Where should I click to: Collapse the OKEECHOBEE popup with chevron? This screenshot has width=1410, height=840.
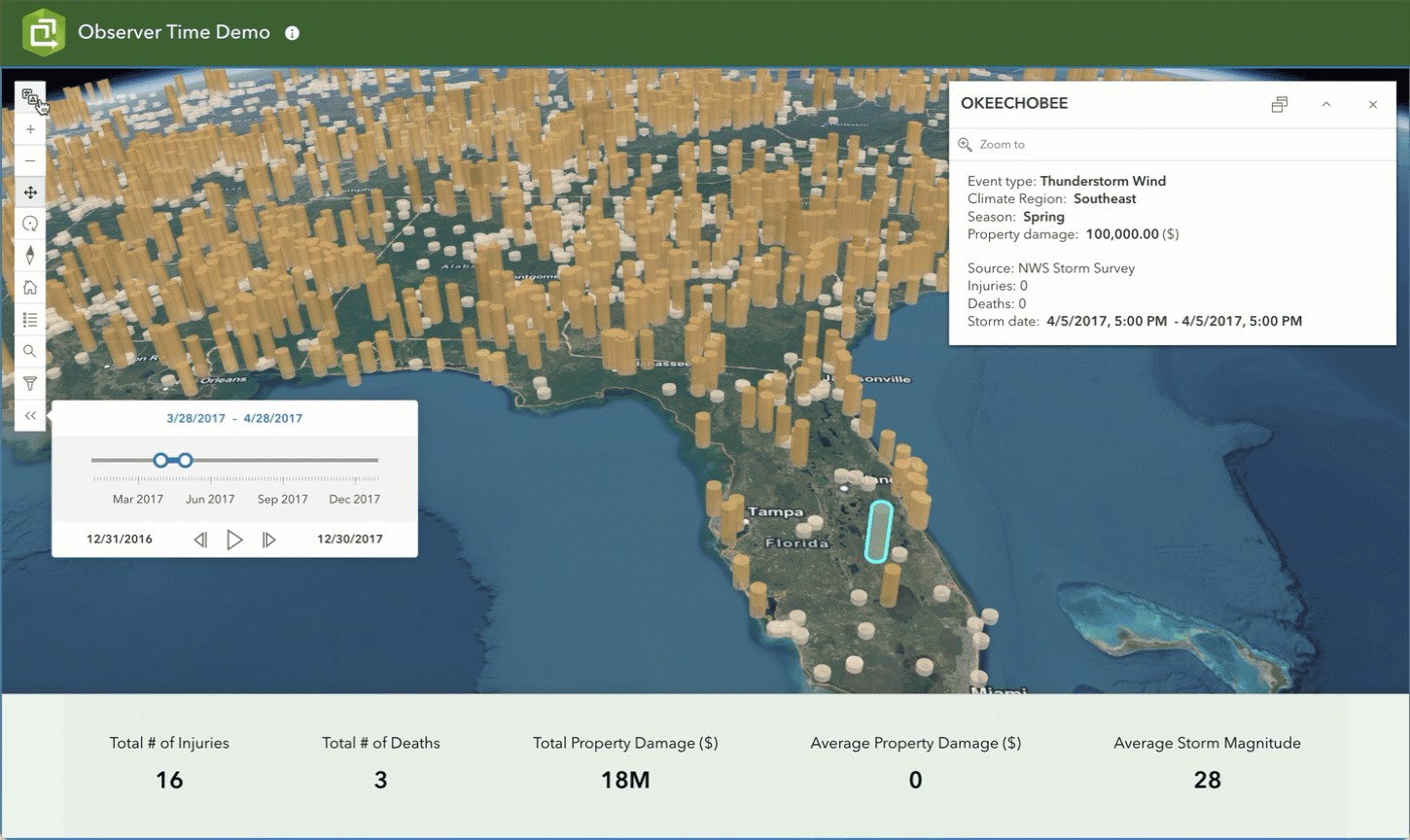coord(1326,104)
